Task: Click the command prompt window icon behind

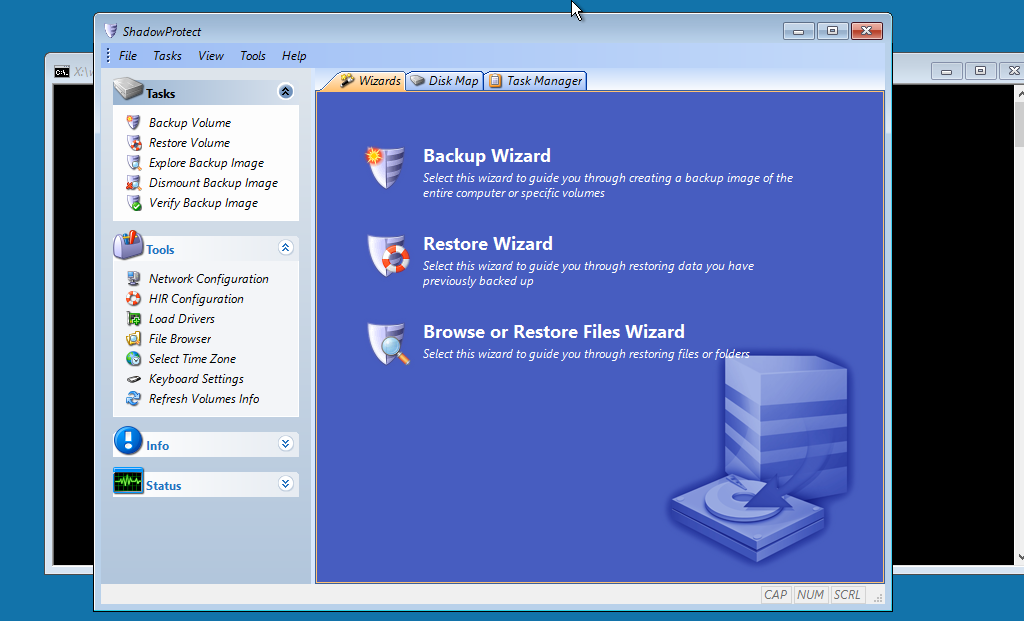Action: (x=61, y=72)
